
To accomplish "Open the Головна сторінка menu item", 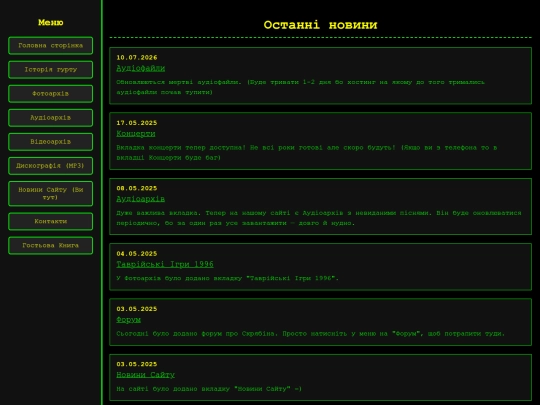I will (51, 45).
